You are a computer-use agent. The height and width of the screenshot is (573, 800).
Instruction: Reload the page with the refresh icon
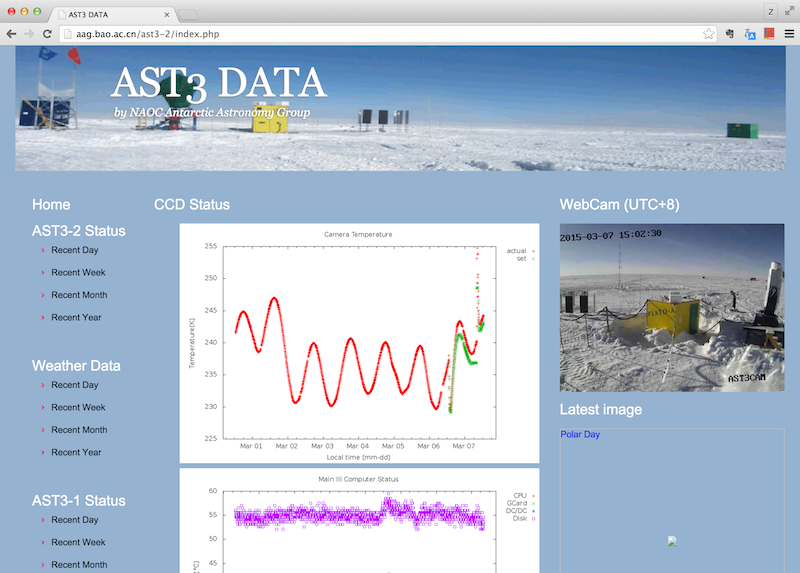point(46,33)
